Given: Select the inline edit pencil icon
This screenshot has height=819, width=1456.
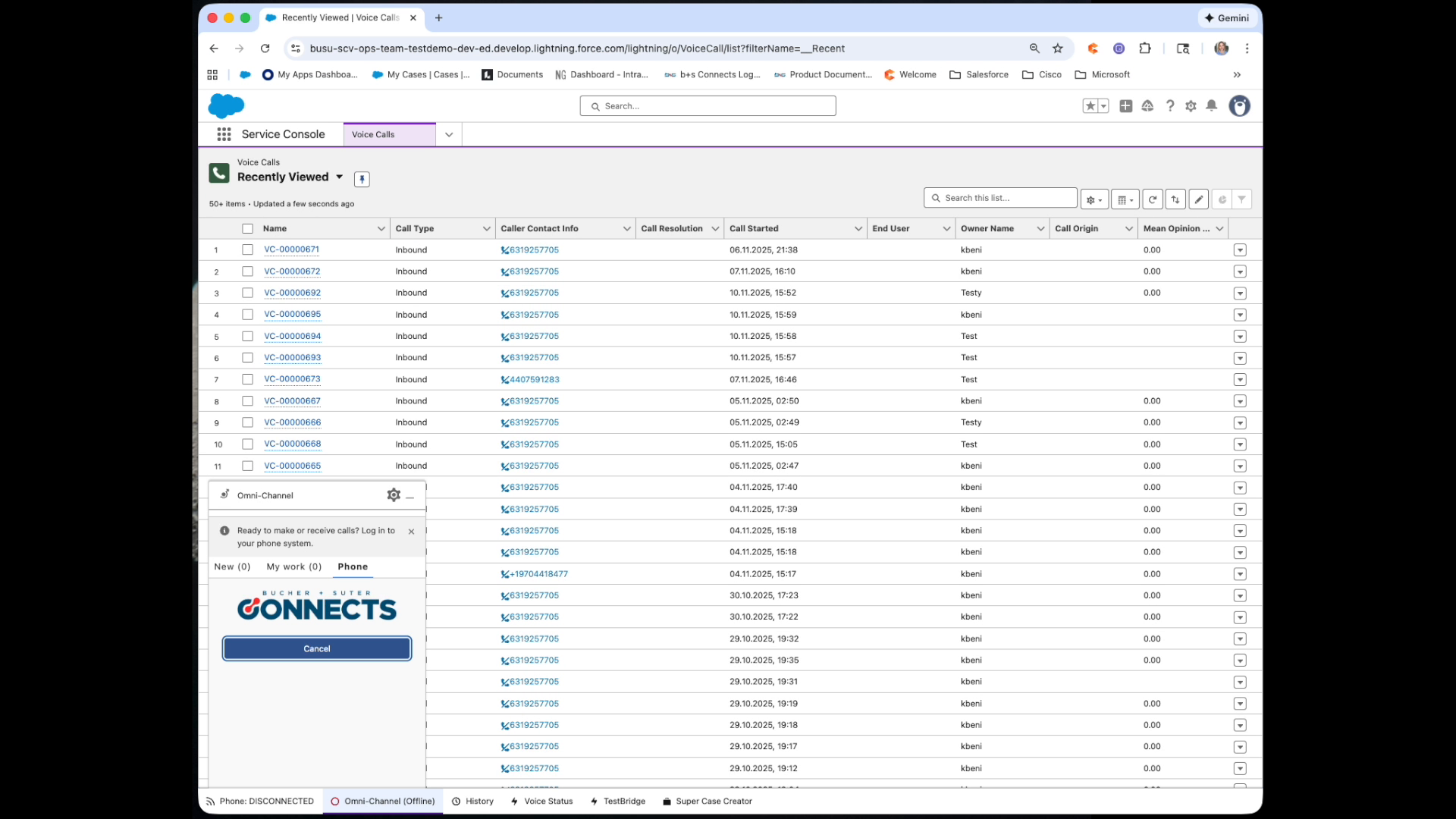Looking at the screenshot, I should (x=1198, y=199).
